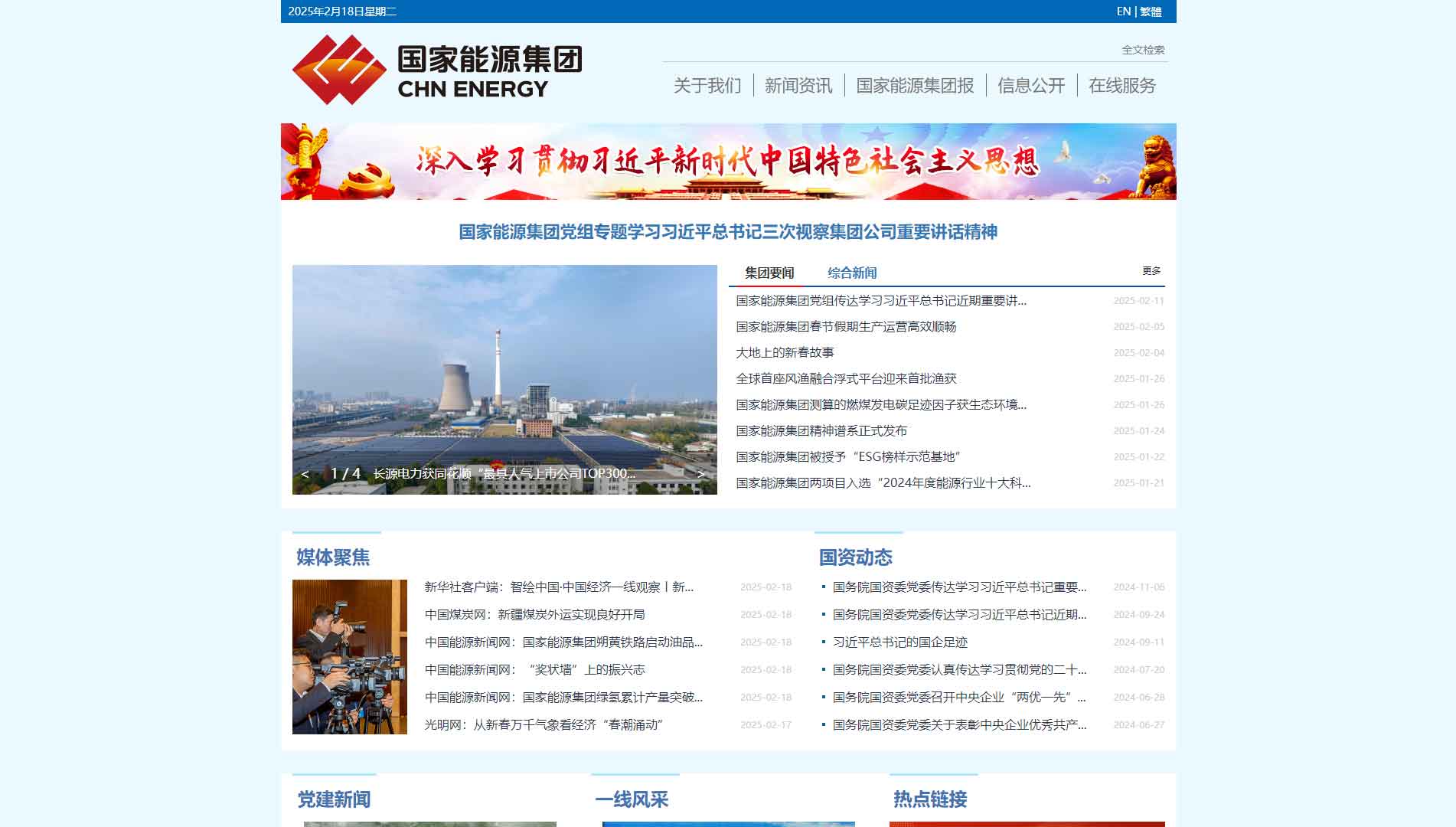Click the date 2025年2月18日星期二
The image size is (1456, 827).
(x=342, y=11)
